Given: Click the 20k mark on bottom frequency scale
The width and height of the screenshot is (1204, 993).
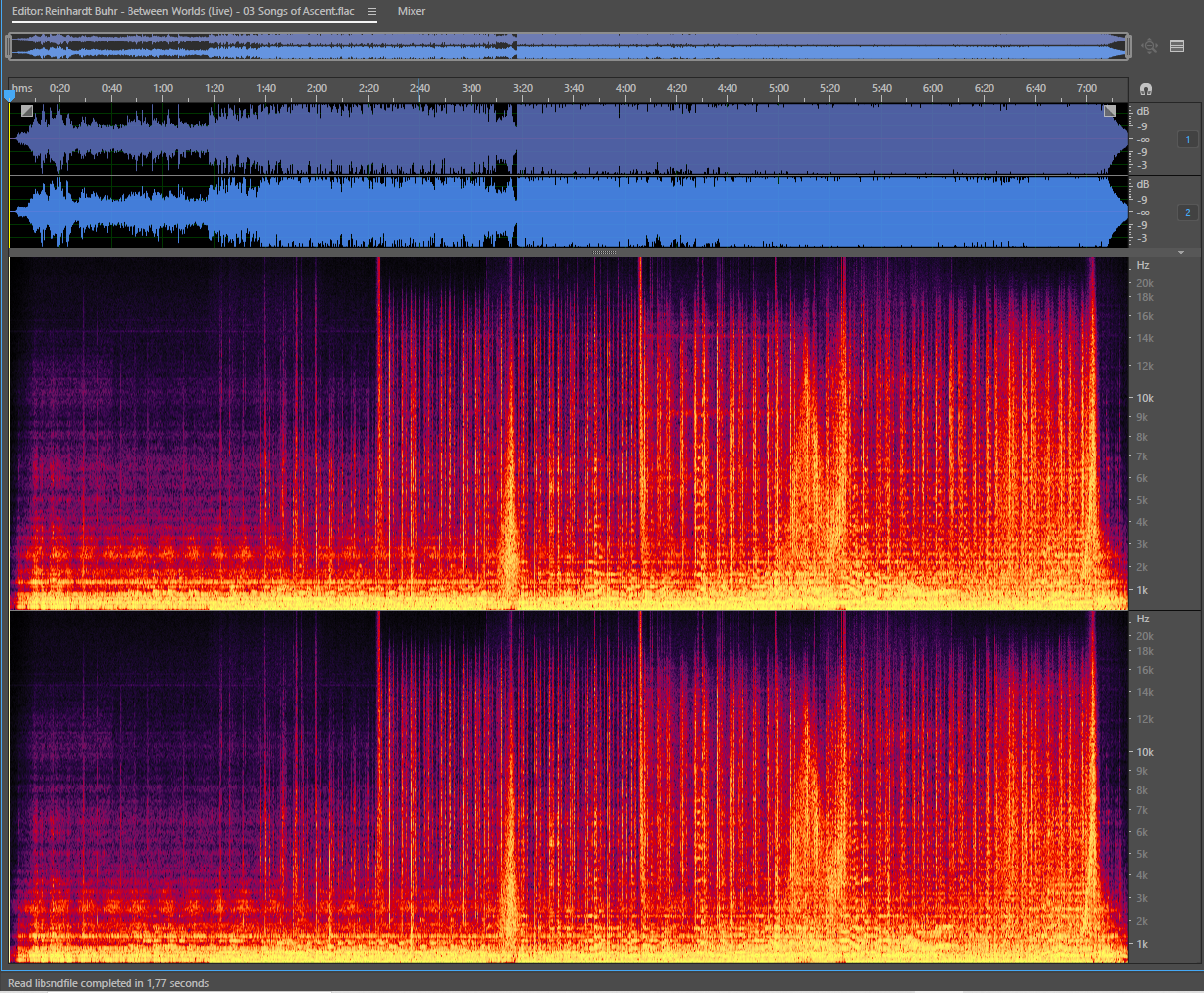Looking at the screenshot, I should [1145, 636].
